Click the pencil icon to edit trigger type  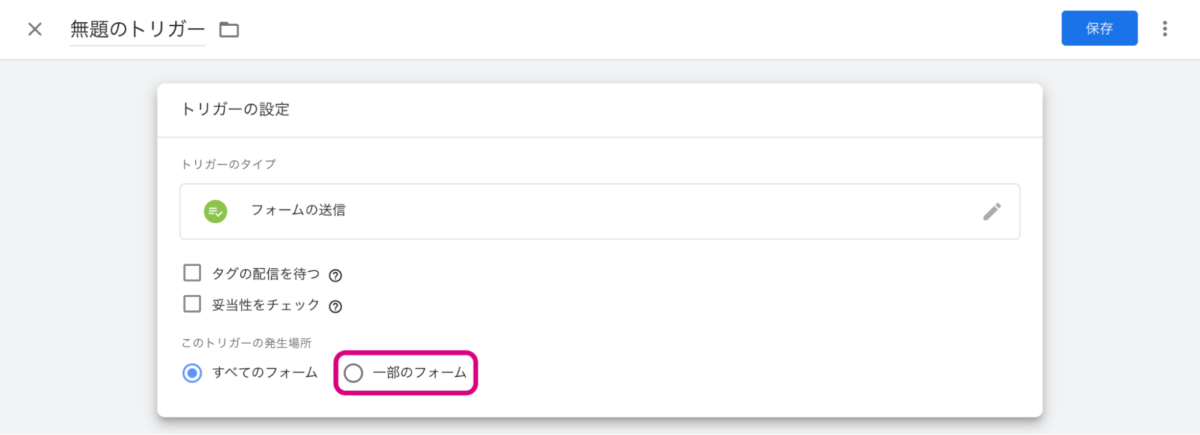click(x=991, y=211)
